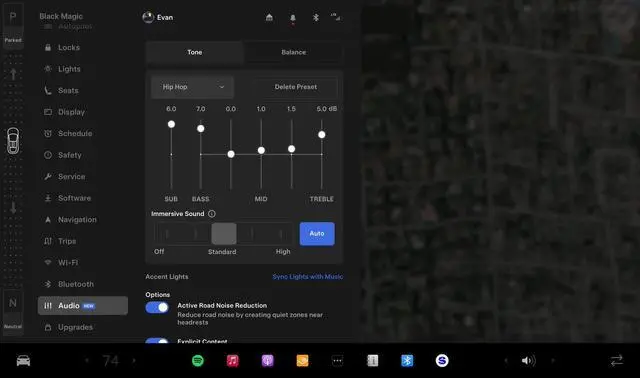Open the Evan driver profile menu
640x378 pixels.
click(158, 17)
